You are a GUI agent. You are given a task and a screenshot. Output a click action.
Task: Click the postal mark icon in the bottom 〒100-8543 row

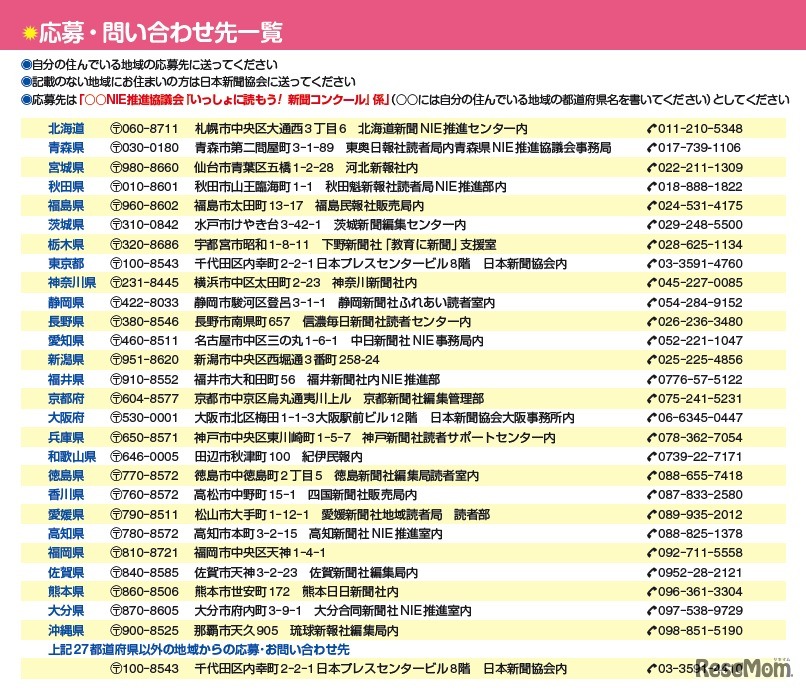[x=116, y=667]
